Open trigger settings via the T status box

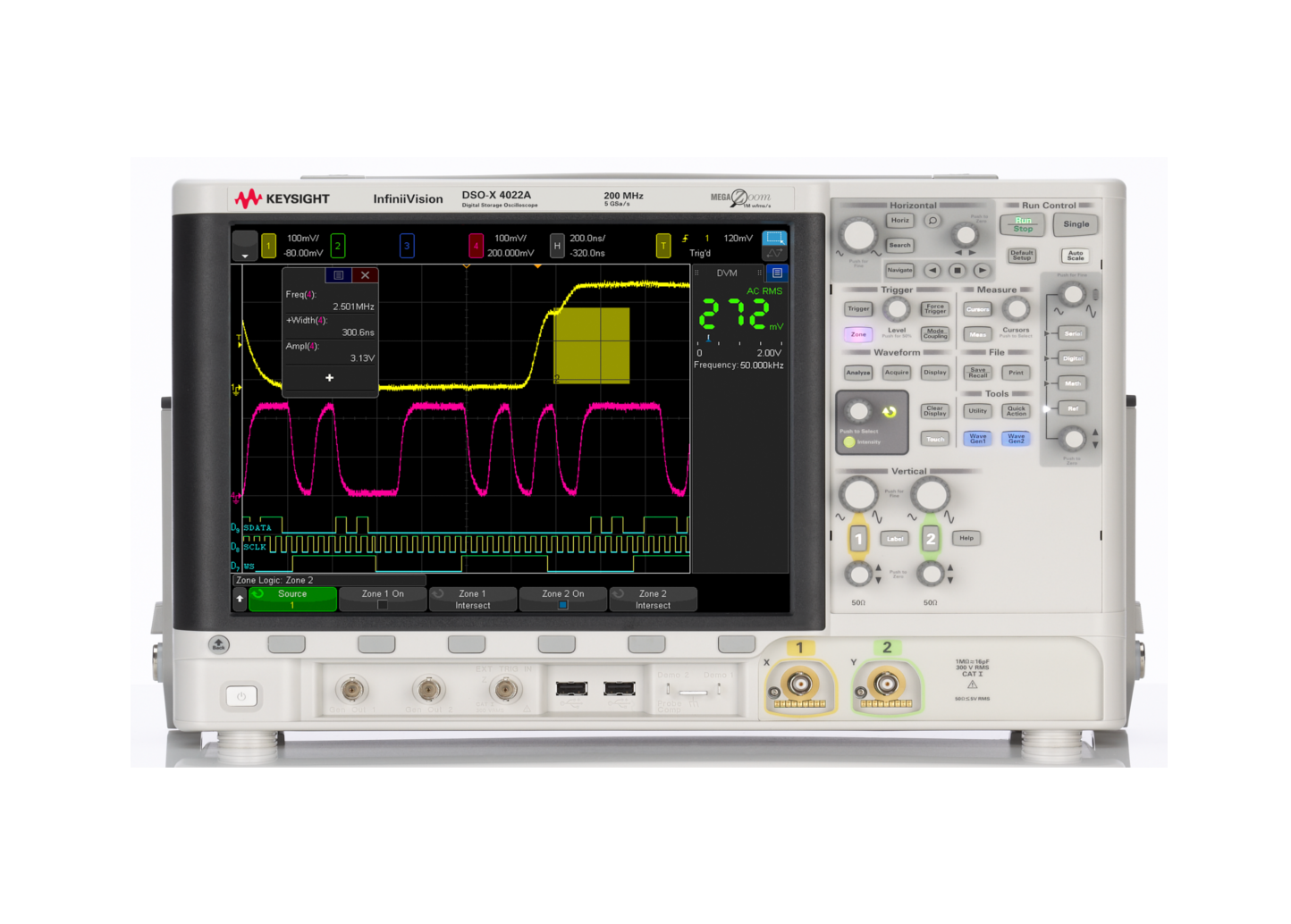coord(663,244)
